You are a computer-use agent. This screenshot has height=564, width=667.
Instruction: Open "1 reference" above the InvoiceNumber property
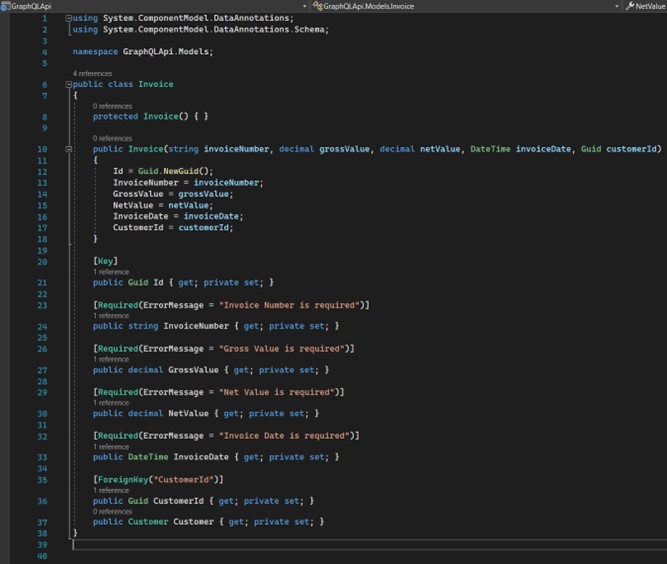click(110, 315)
